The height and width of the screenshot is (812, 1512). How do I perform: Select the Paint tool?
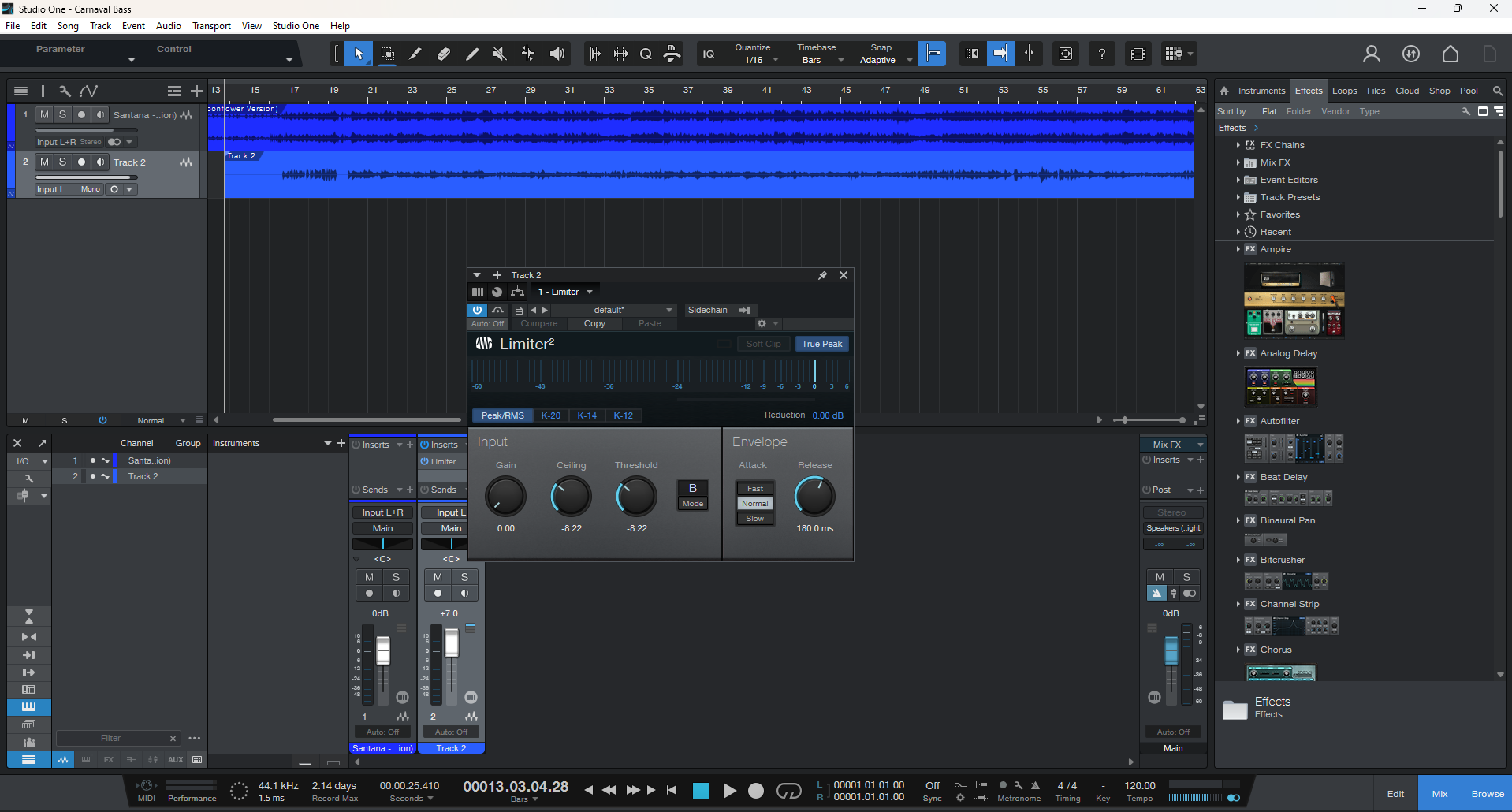point(472,54)
